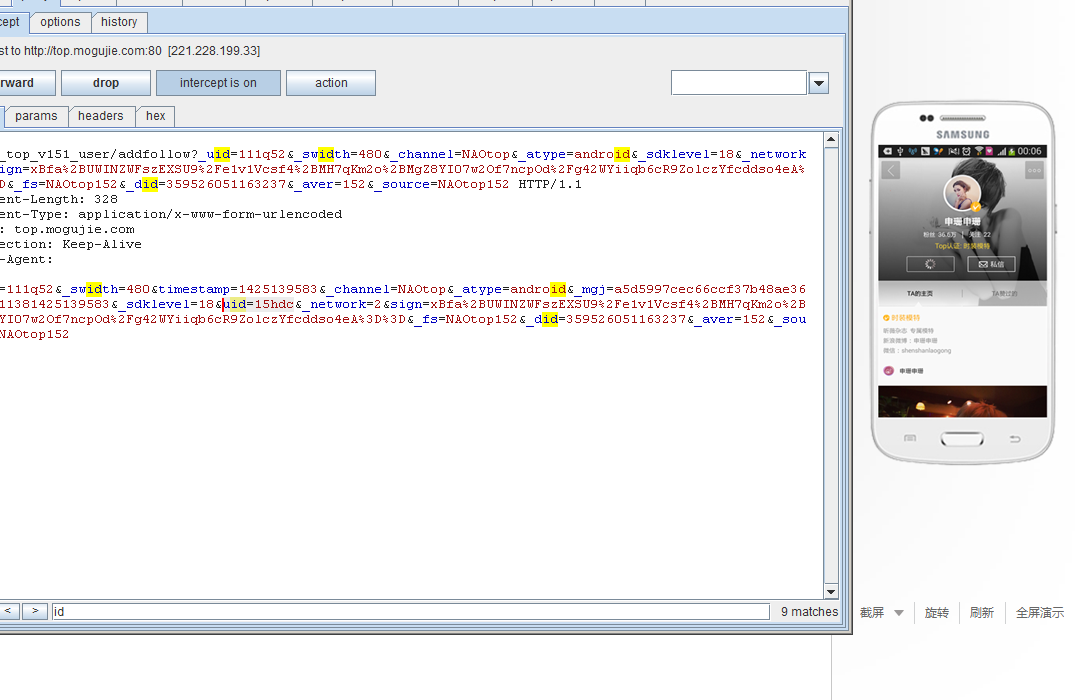Tap the '00:06' clock in phone status bar
This screenshot has height=700, width=1075.
[x=1029, y=151]
